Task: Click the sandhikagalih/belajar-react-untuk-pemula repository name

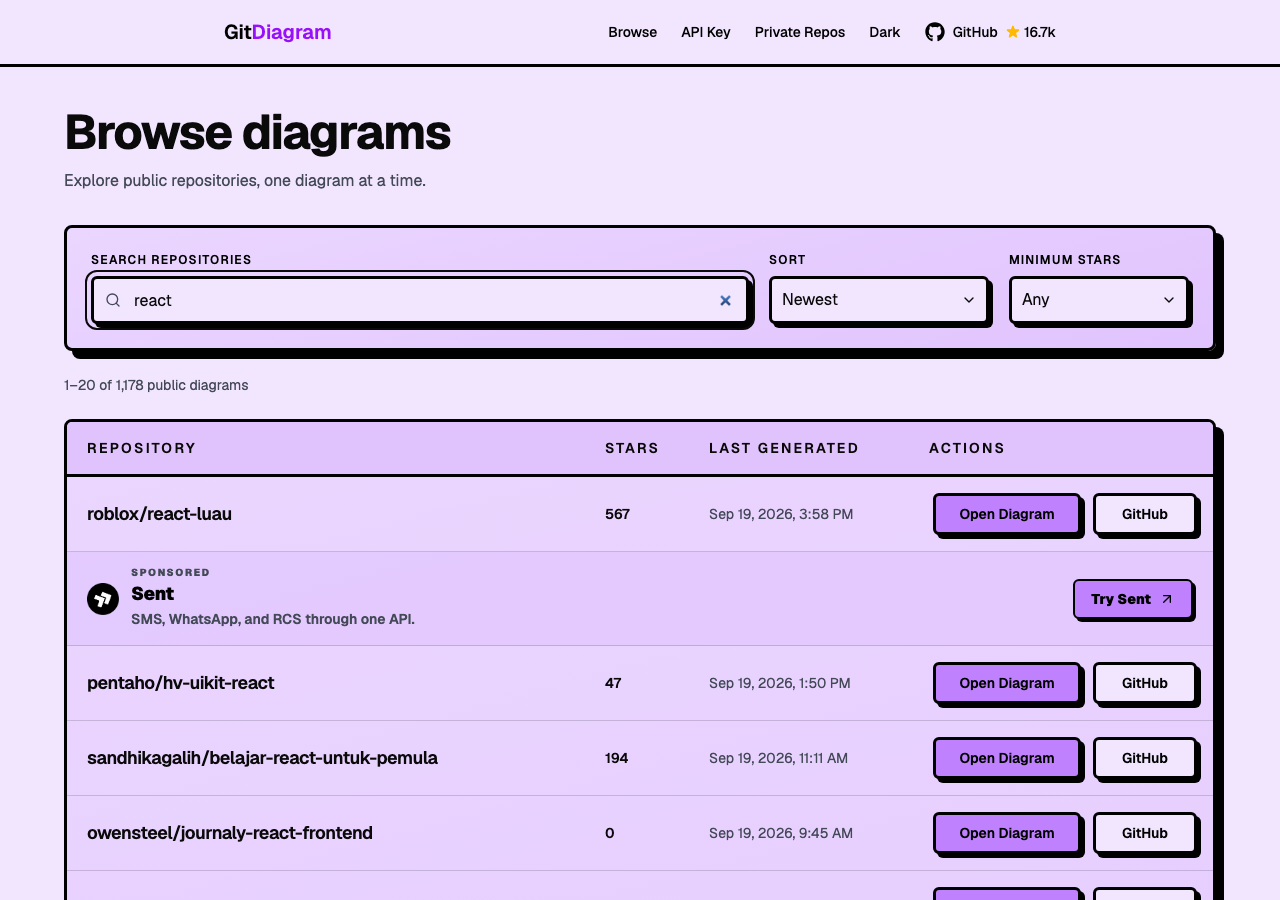Action: [262, 758]
